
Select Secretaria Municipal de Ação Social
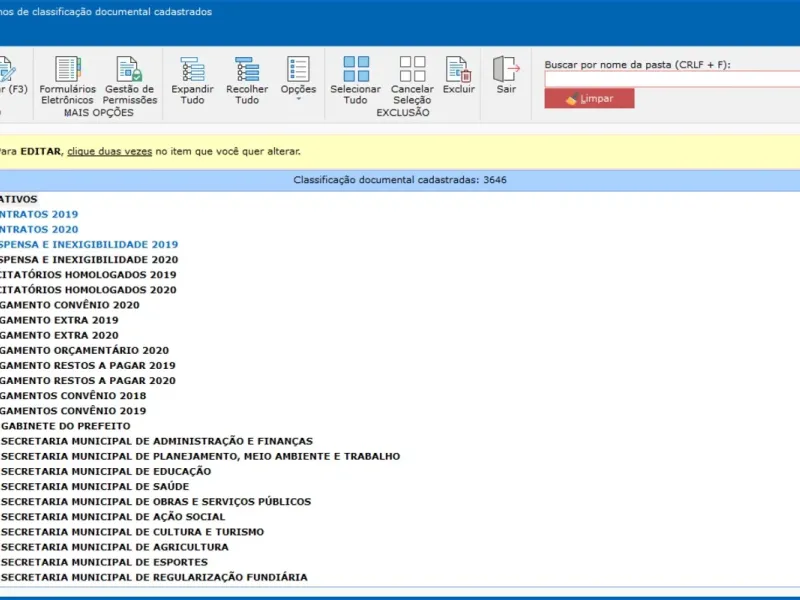(x=113, y=517)
